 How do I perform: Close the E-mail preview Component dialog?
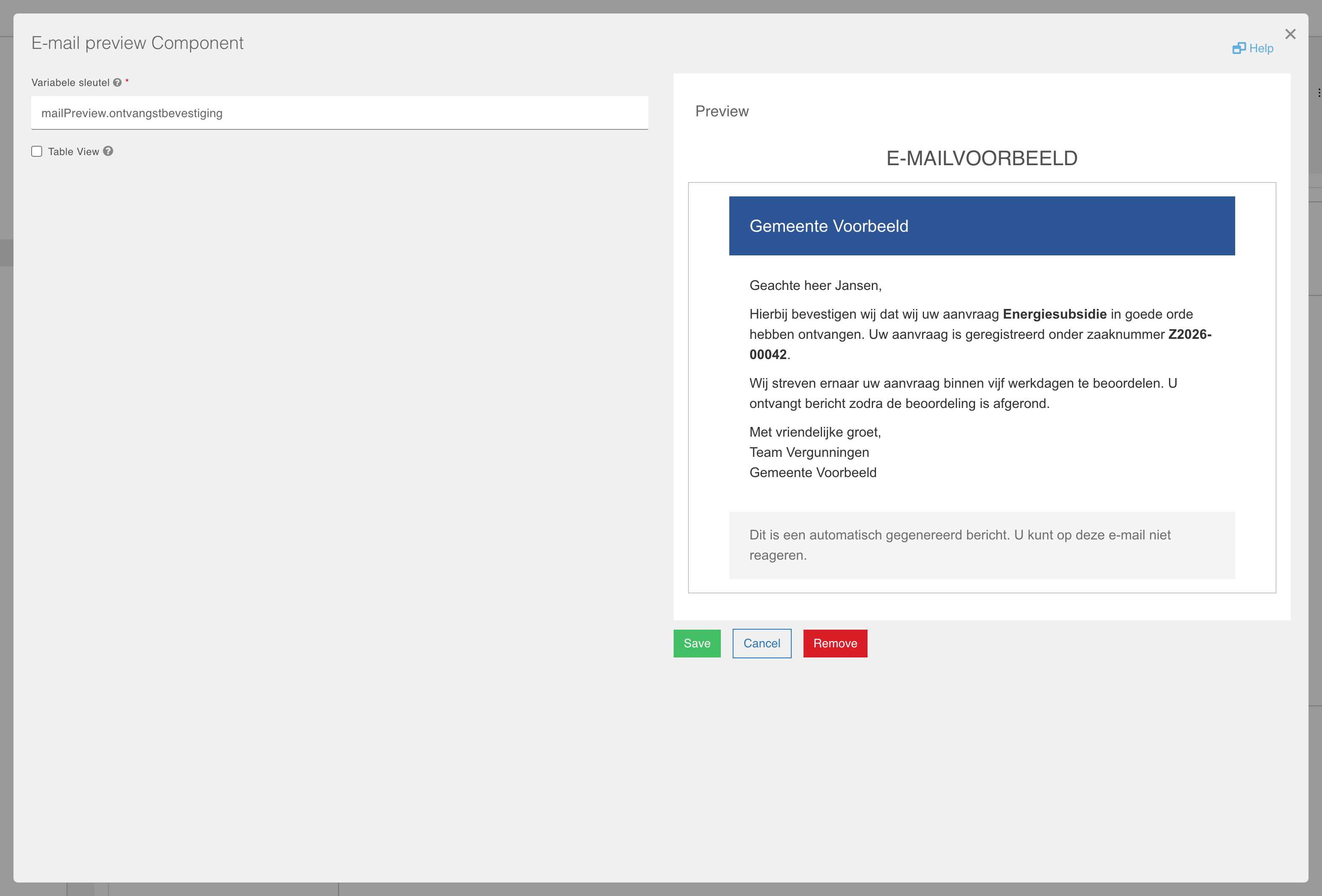[x=1290, y=34]
